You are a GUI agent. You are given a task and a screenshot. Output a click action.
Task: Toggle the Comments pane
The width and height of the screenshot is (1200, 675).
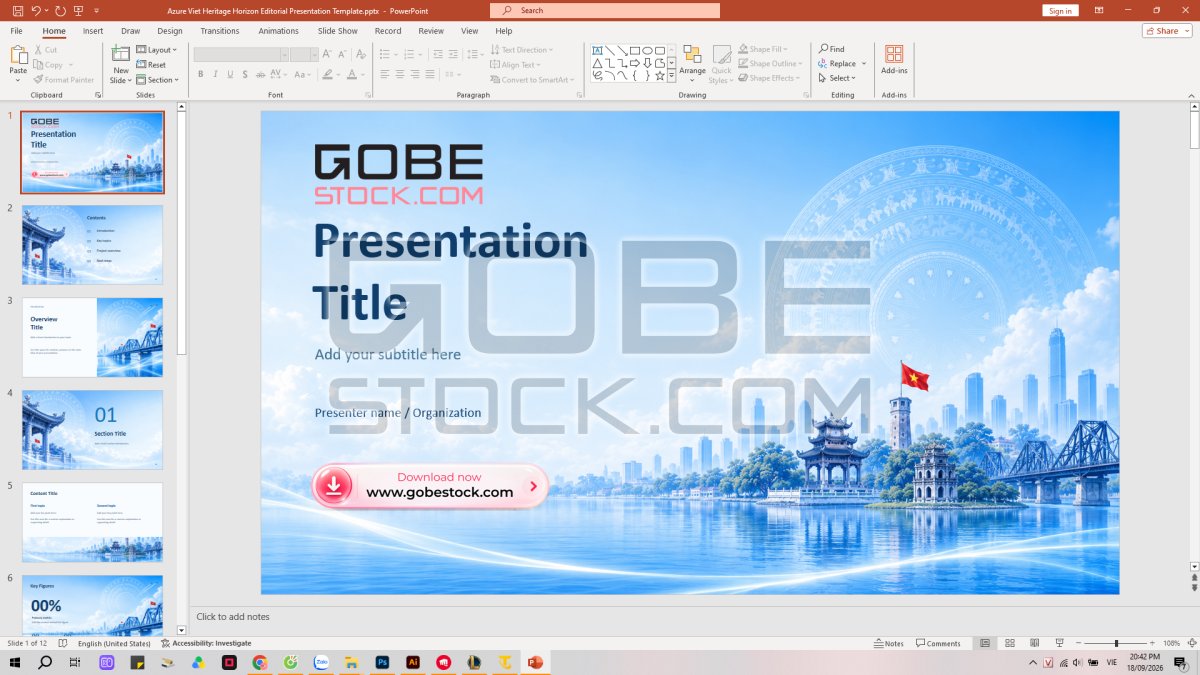click(x=938, y=643)
